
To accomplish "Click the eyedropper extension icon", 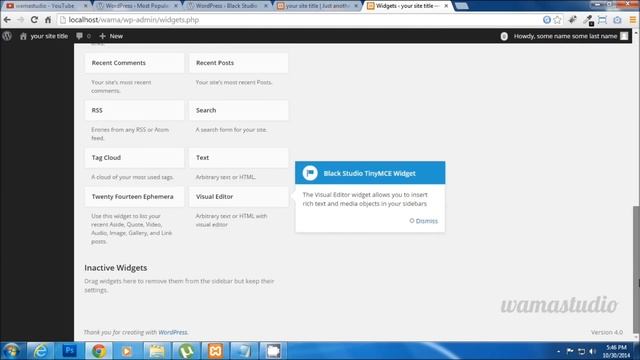I will pos(588,20).
